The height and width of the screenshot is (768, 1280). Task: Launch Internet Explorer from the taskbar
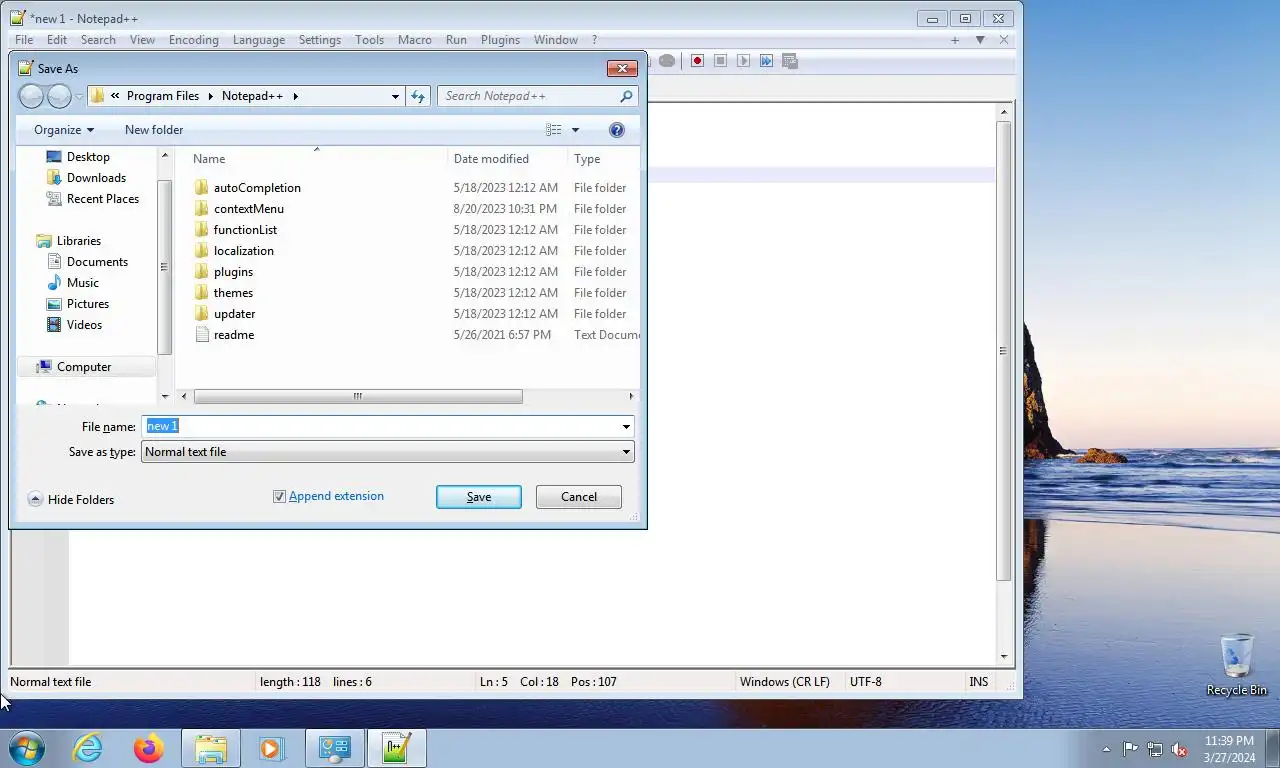click(88, 748)
